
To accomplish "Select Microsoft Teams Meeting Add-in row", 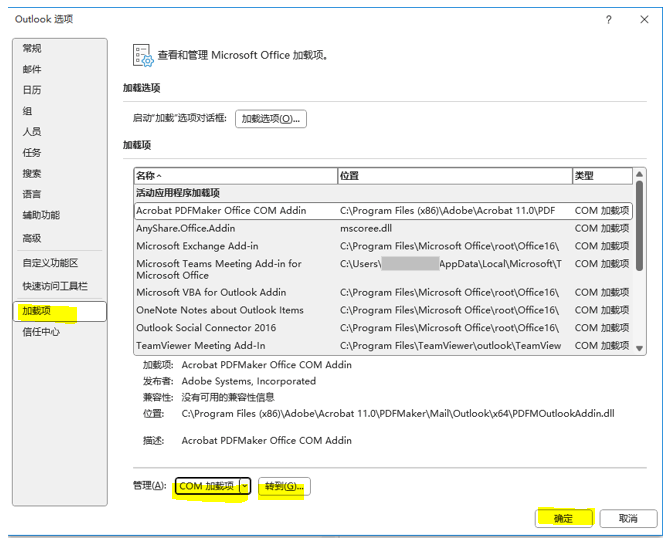I will 383,269.
